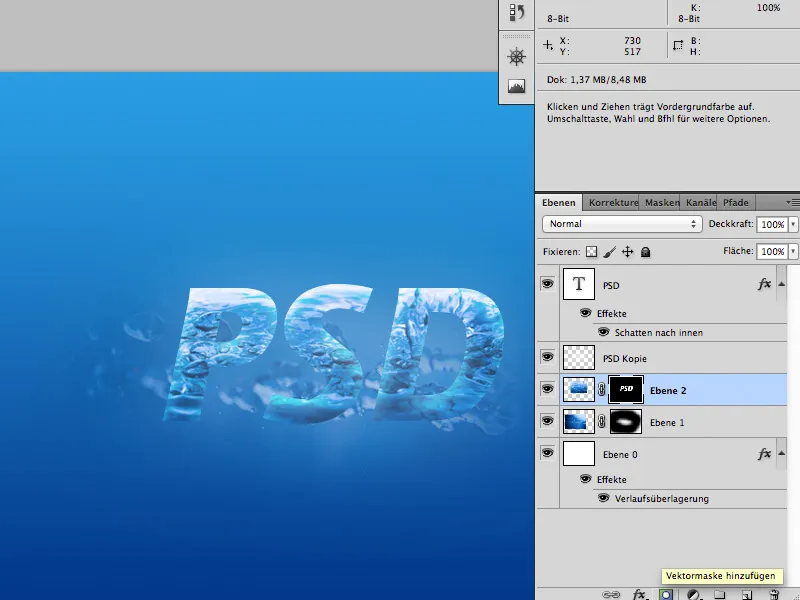Hide the Ebene 2 layer

tap(547, 389)
